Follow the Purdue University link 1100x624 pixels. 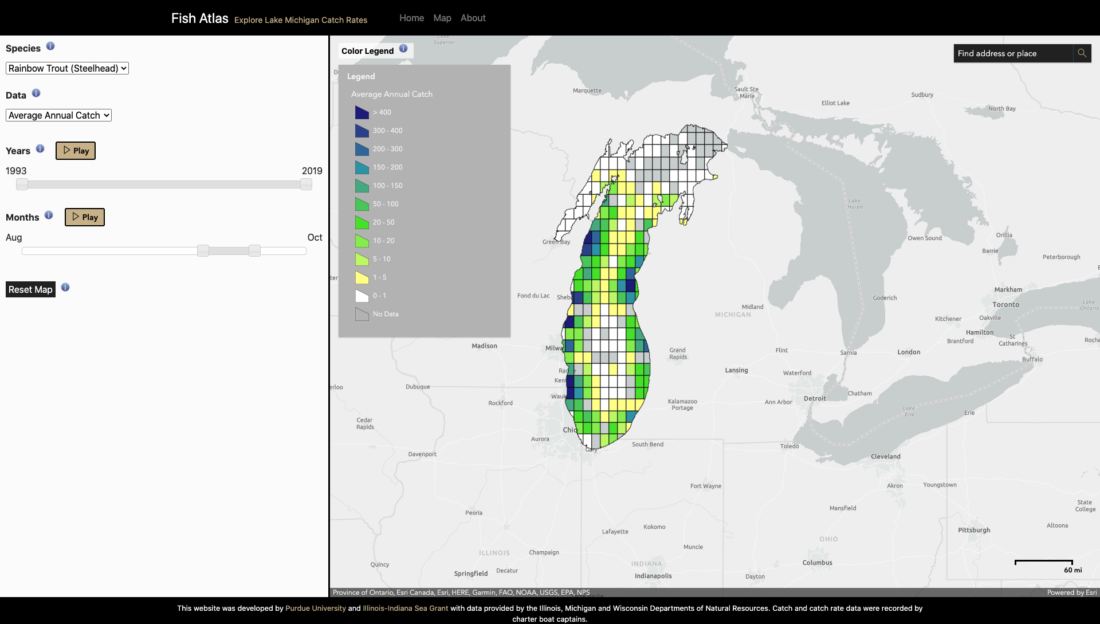tap(315, 608)
